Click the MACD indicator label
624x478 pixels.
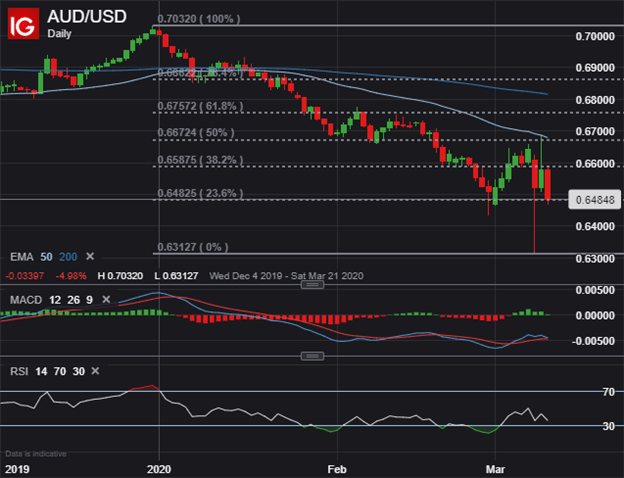(26, 300)
